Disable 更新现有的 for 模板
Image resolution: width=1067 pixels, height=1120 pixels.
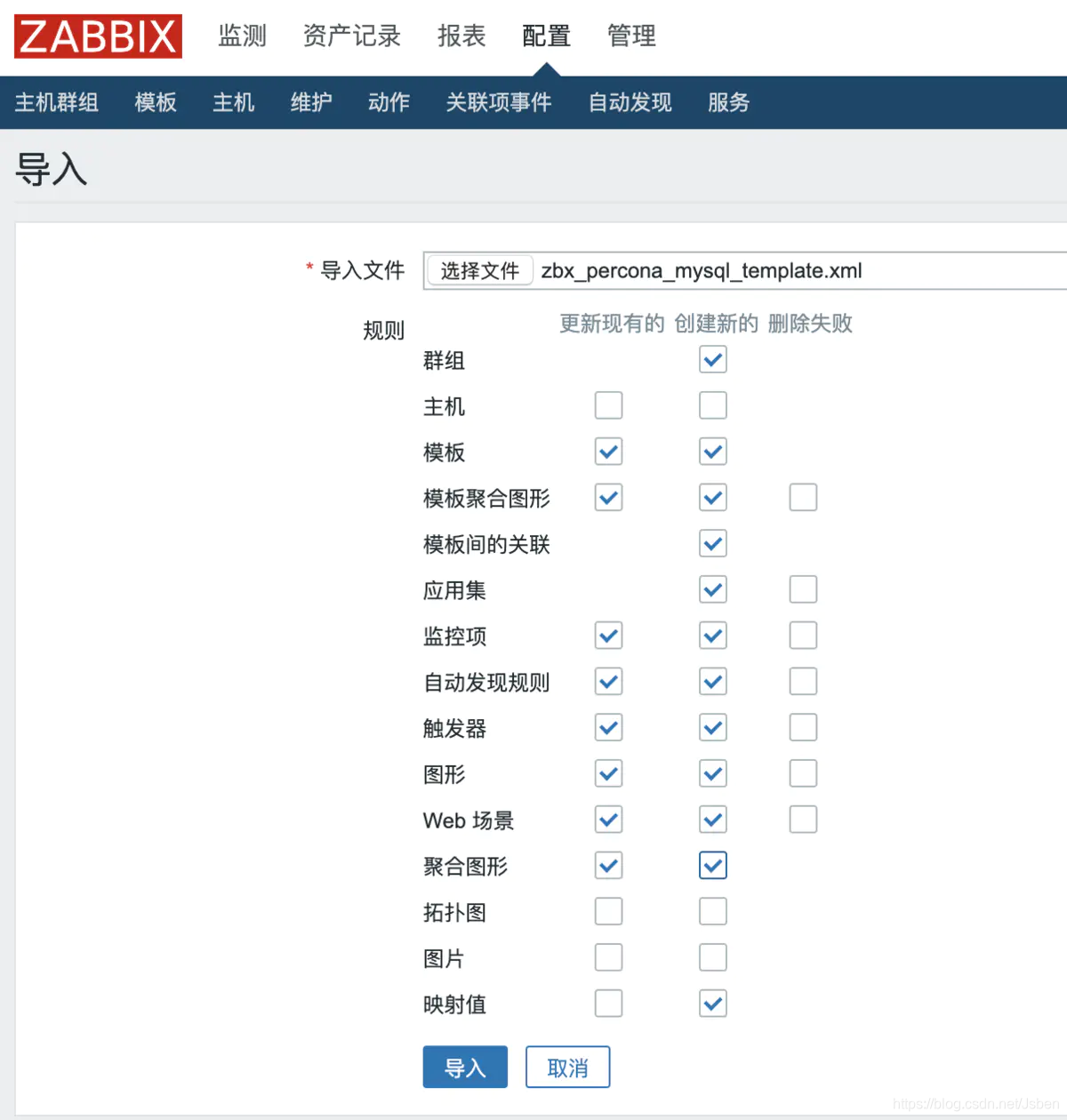coord(608,452)
